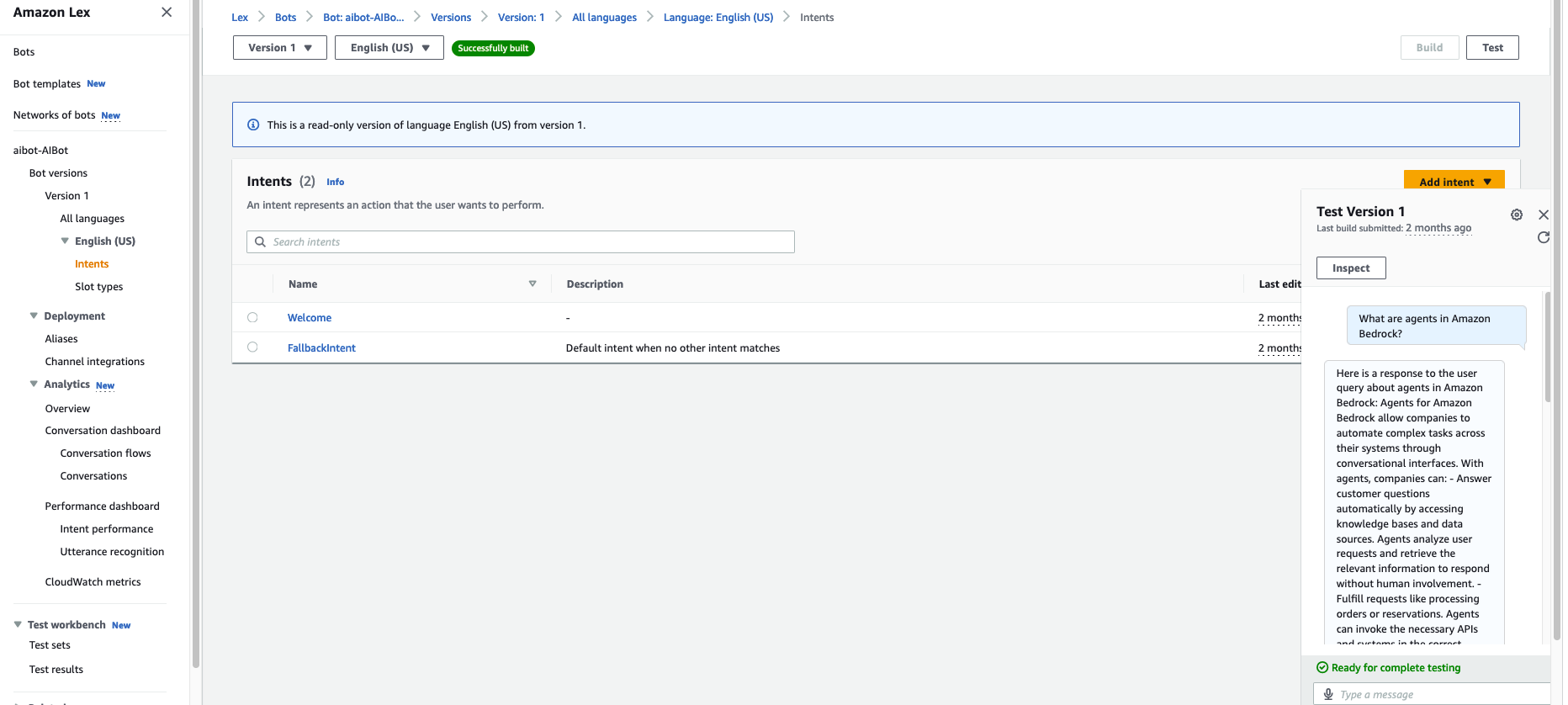This screenshot has height=705, width=1568.
Task: Click the search magnifier in intents search
Action: coord(260,241)
